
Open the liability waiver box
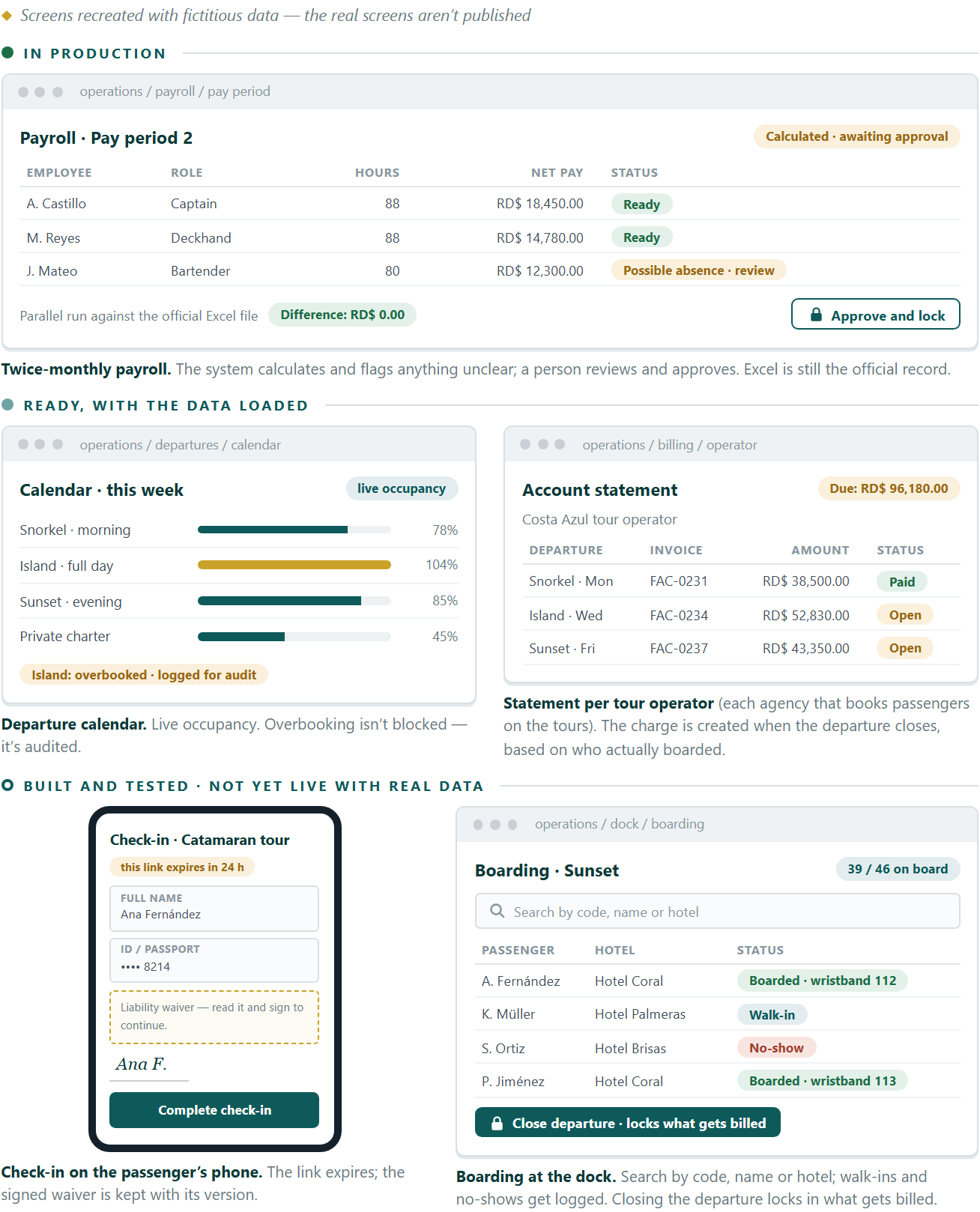click(x=214, y=1017)
